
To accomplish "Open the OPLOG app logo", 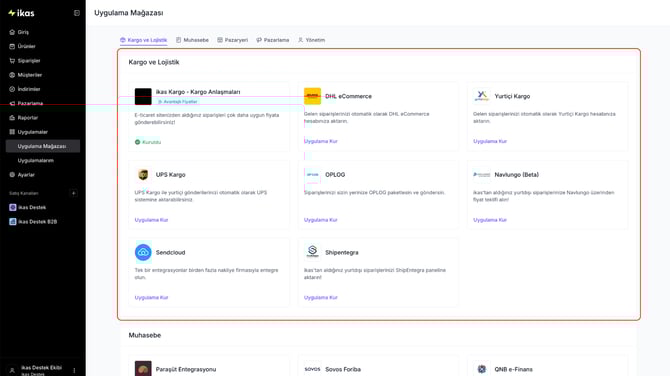I will click(312, 174).
